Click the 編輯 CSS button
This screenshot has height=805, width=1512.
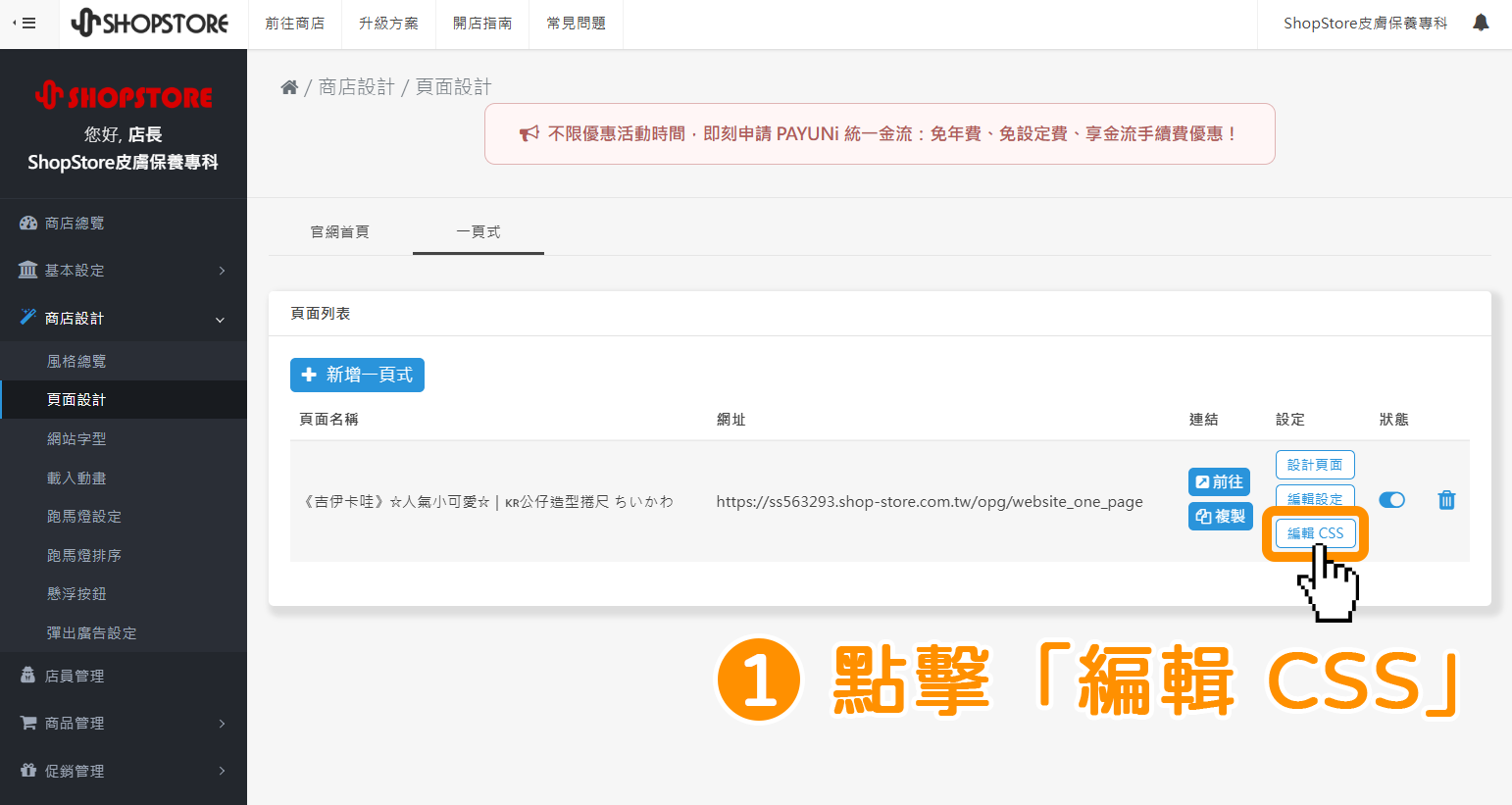coord(1315,533)
